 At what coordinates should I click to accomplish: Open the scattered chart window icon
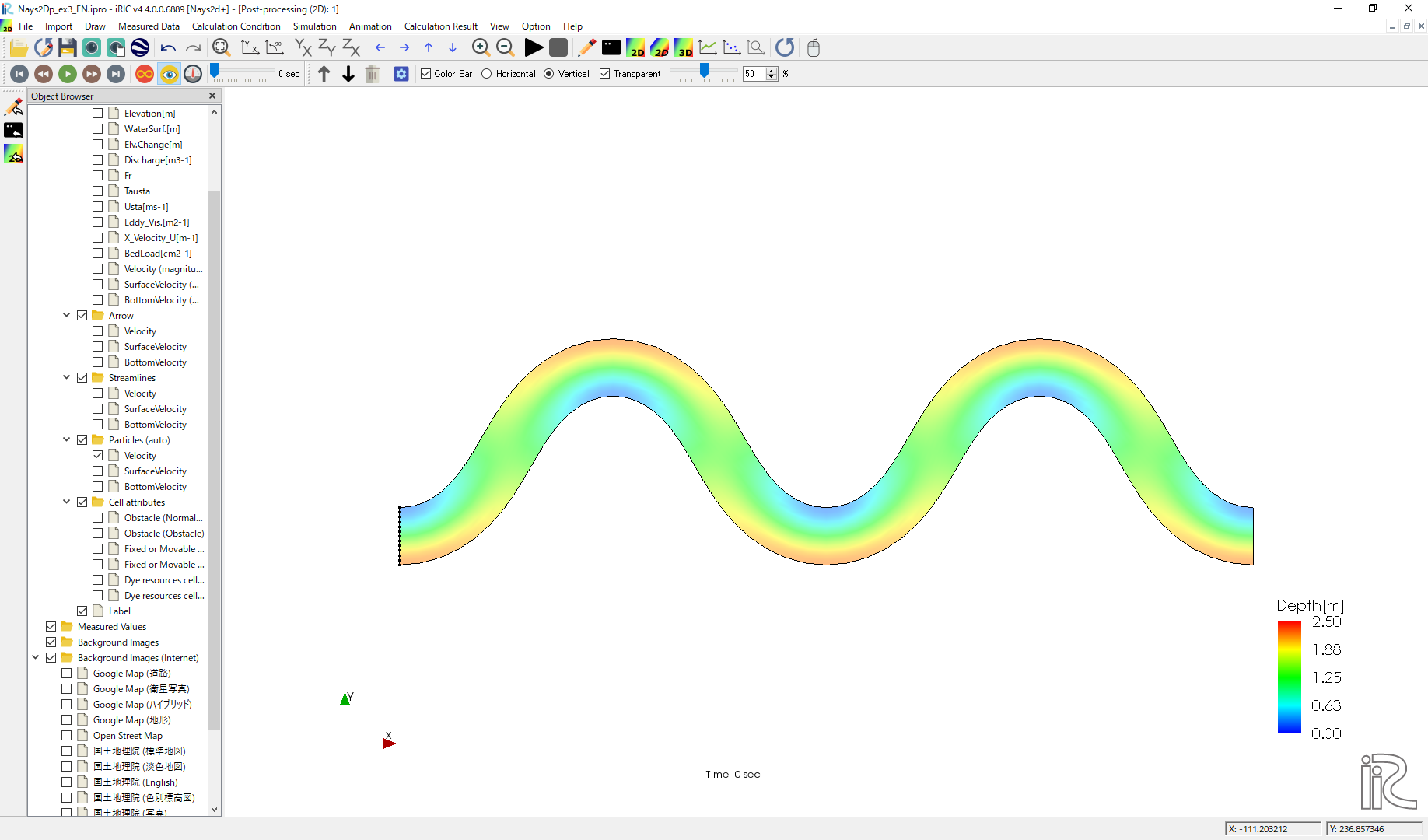[732, 48]
